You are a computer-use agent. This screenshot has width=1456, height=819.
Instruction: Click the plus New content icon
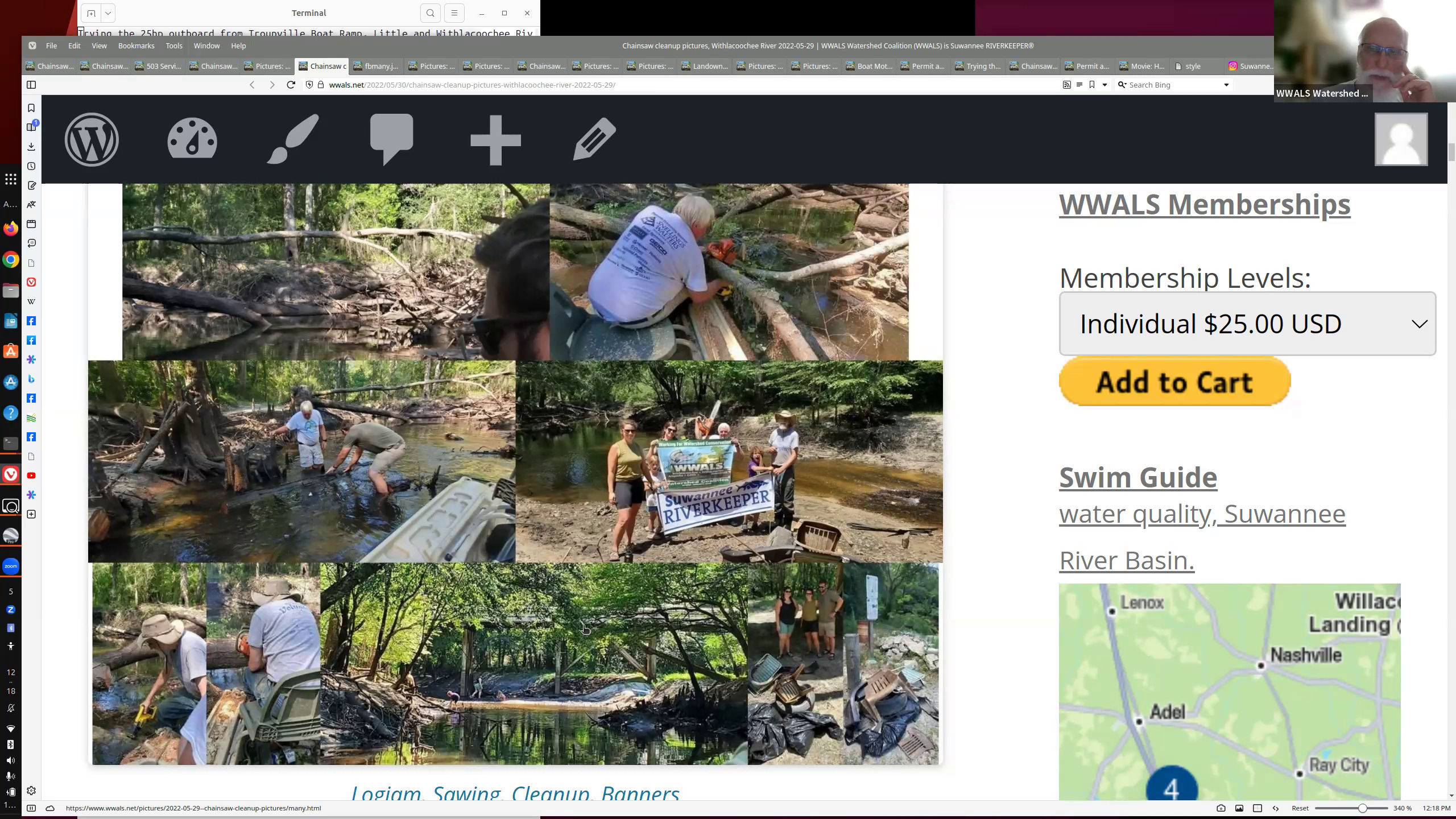495,140
